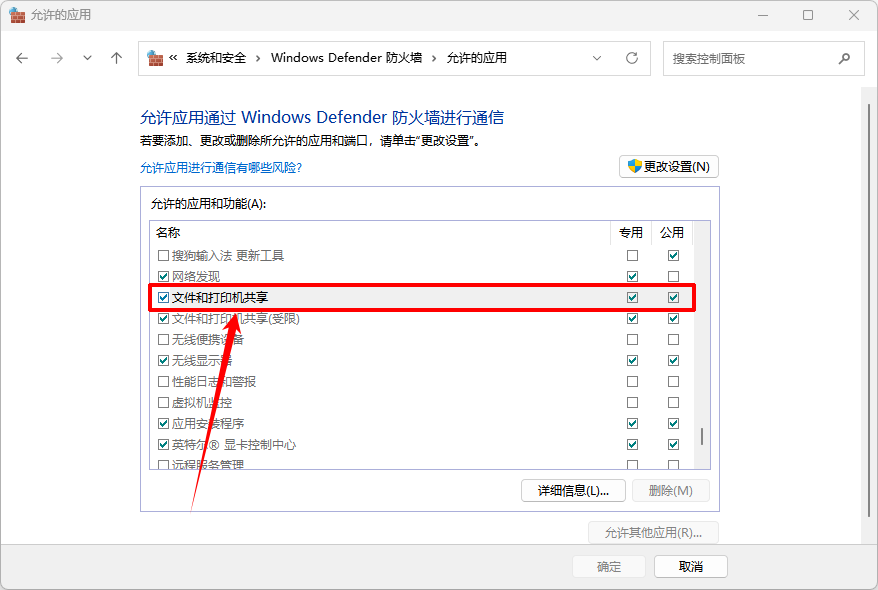Viewport: 878px width, 590px height.
Task: Click the 确定 button
Action: coord(609,566)
